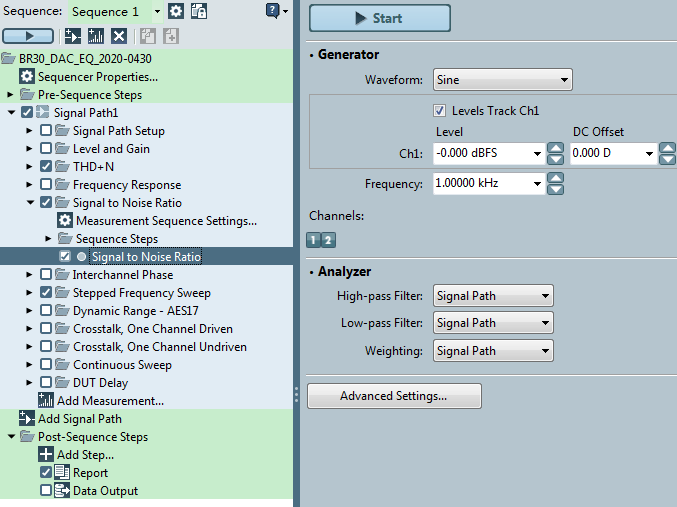
Task: Click the Start button
Action: pyautogui.click(x=380, y=18)
